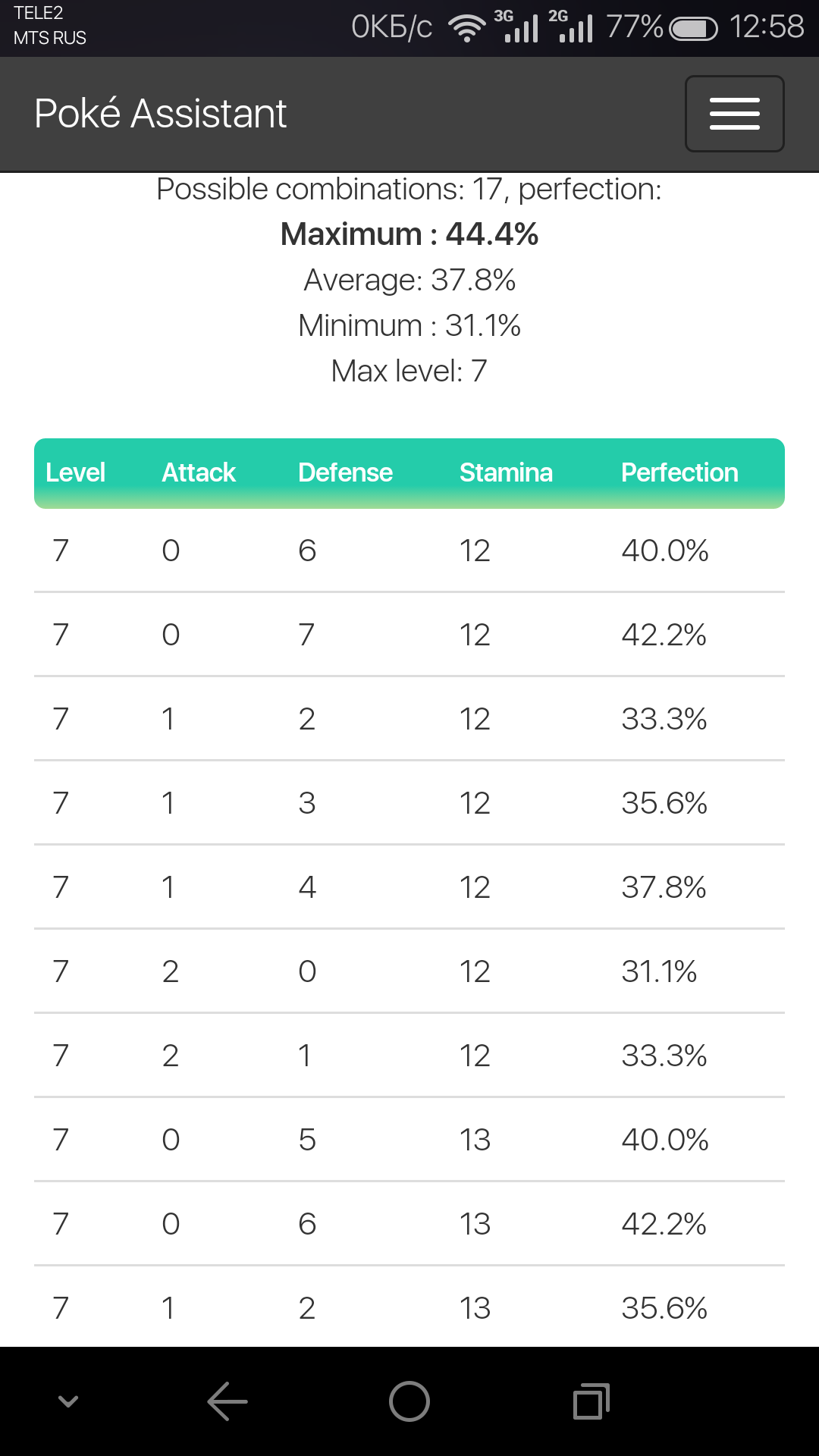The width and height of the screenshot is (819, 1456).
Task: Click the Perfection column header
Action: pyautogui.click(x=679, y=472)
